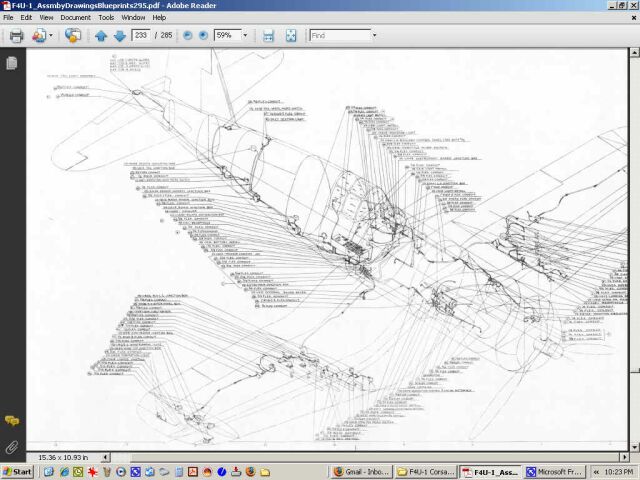Open the Comments panel in left sidebar
Image resolution: width=640 pixels, height=480 pixels.
coord(12,421)
